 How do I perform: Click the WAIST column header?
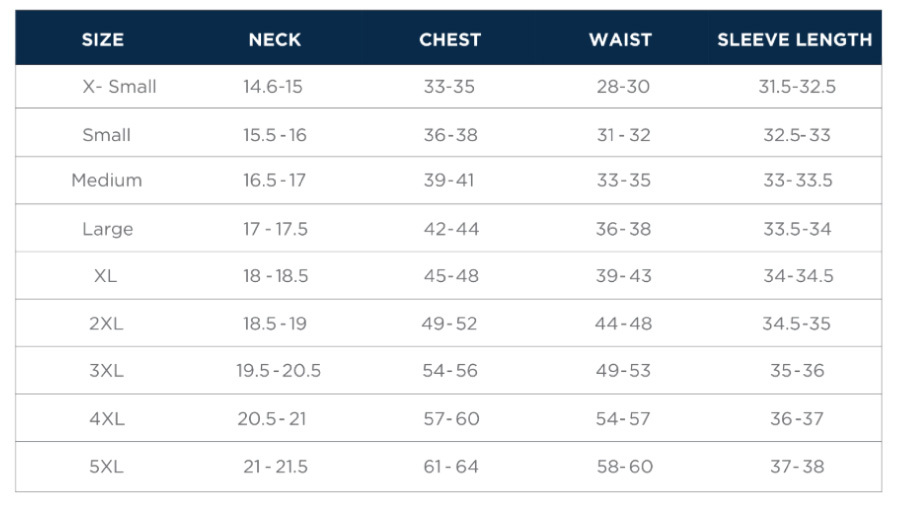(x=620, y=40)
